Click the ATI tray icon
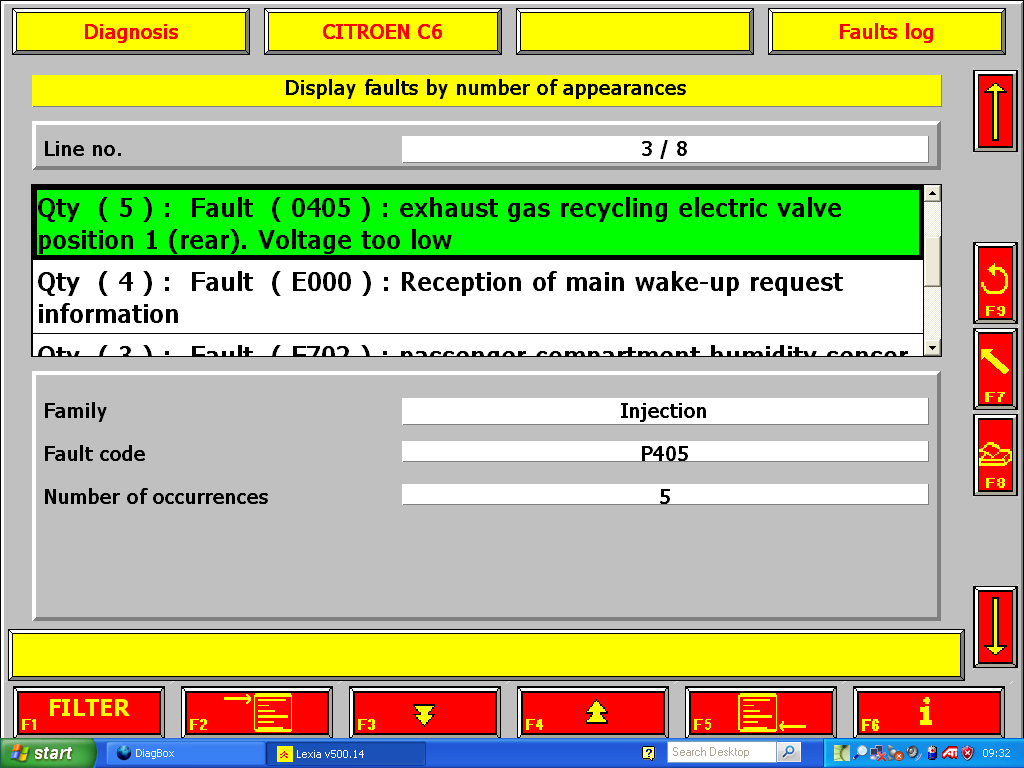 (x=950, y=753)
